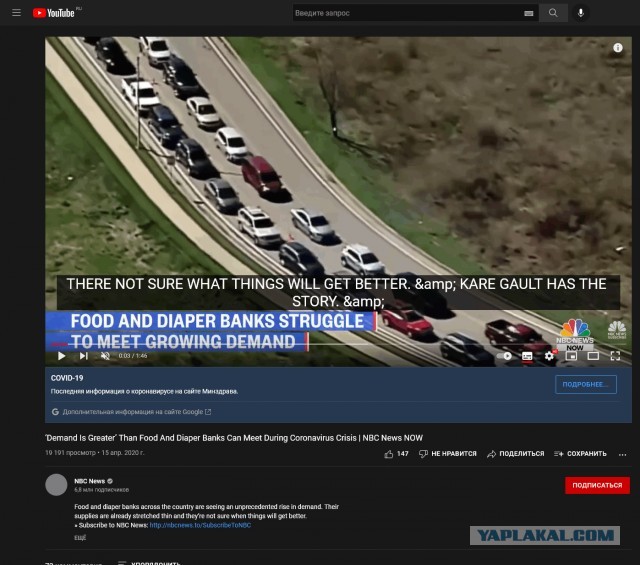Screen dimensions: 640x565
Task: Start voice search with microphone icon
Action: pos(580,13)
